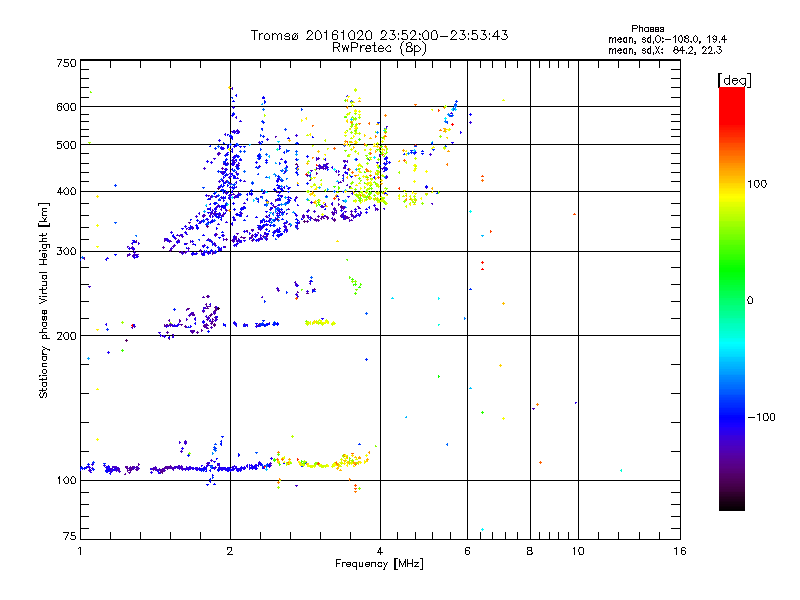Click y-axis tick label '75'
This screenshot has height=600, width=800.
[70, 536]
